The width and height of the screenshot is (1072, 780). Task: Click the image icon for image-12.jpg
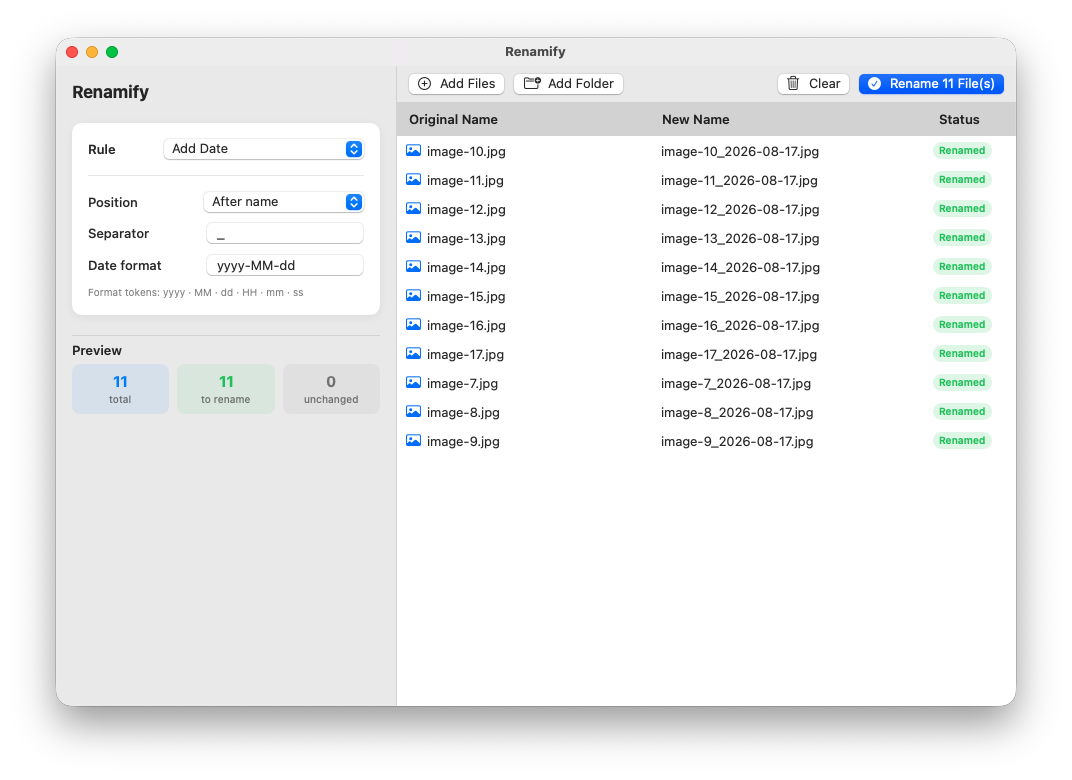pos(414,209)
